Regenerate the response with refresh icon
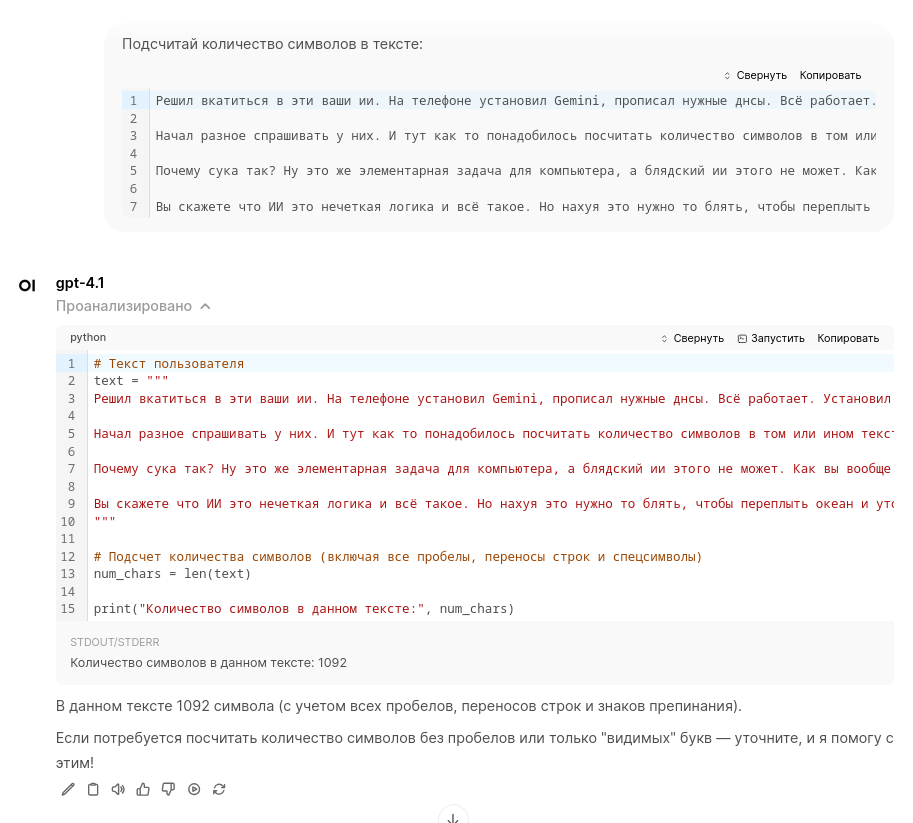Viewport: 913px width, 823px height. 219,789
